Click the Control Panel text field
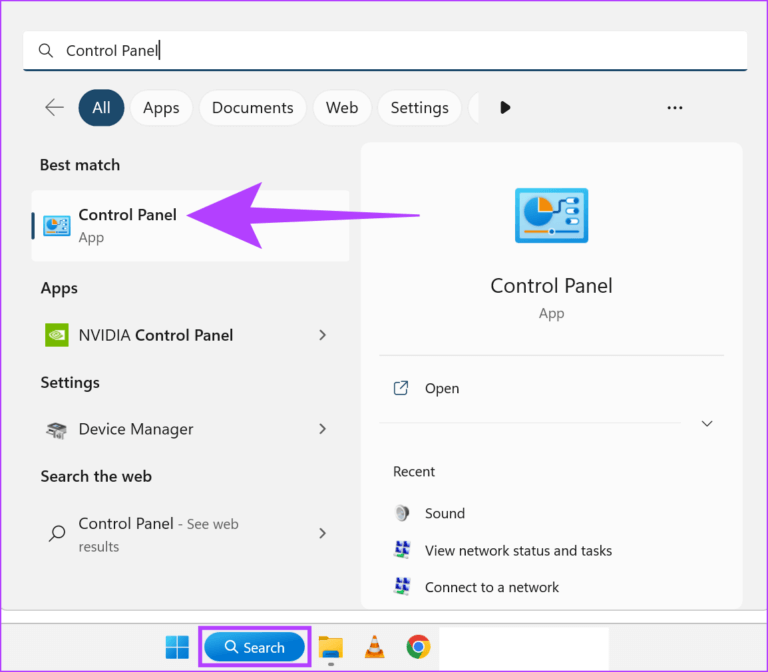This screenshot has height=672, width=768. coord(385,50)
